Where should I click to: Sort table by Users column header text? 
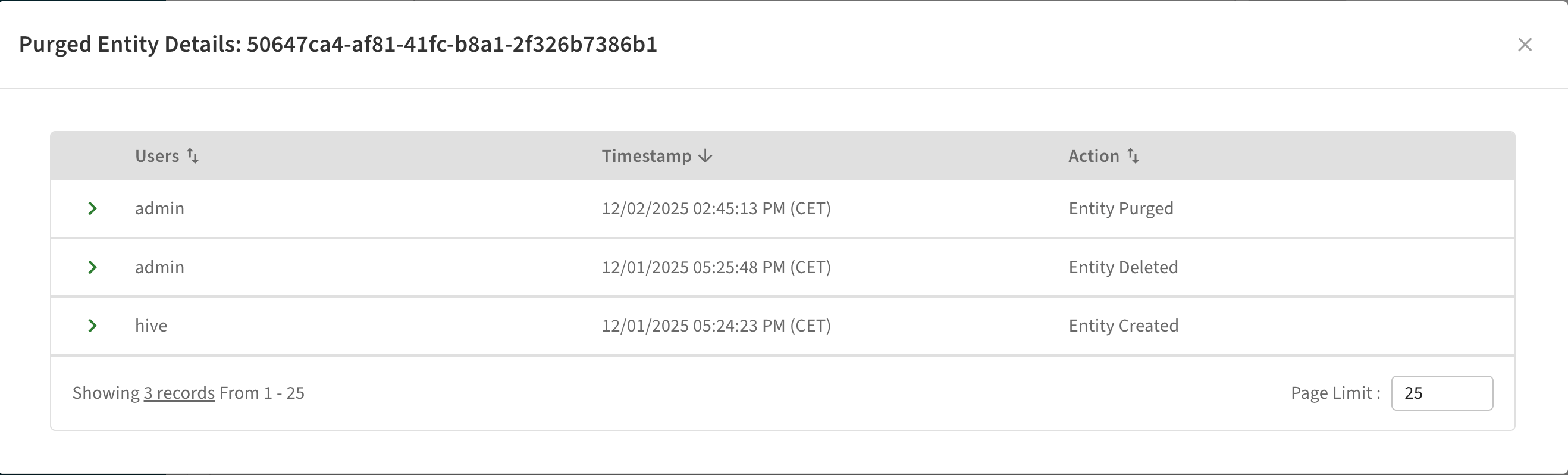tap(157, 156)
